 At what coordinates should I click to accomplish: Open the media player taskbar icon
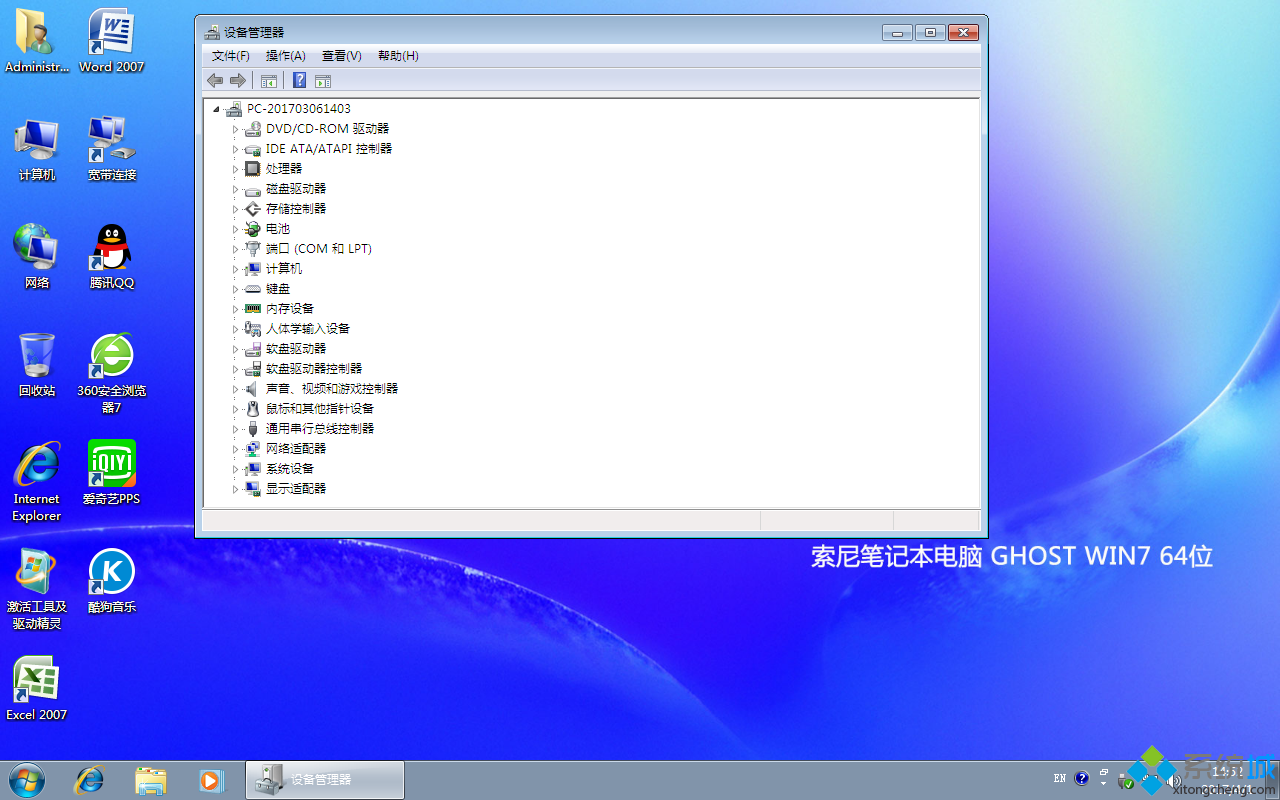pyautogui.click(x=211, y=780)
